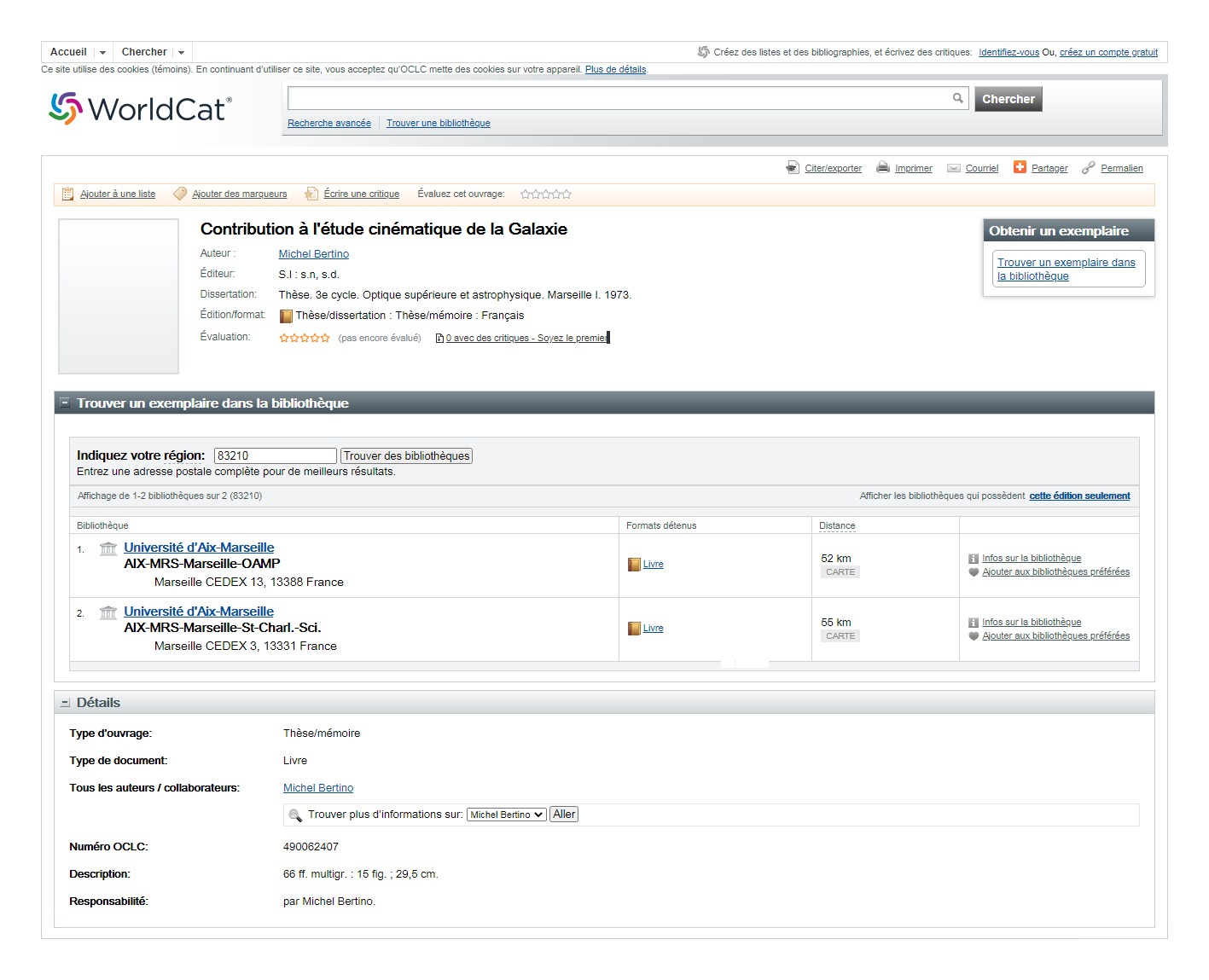Open the Accueil menu
This screenshot has width=1209, height=980.
68,52
